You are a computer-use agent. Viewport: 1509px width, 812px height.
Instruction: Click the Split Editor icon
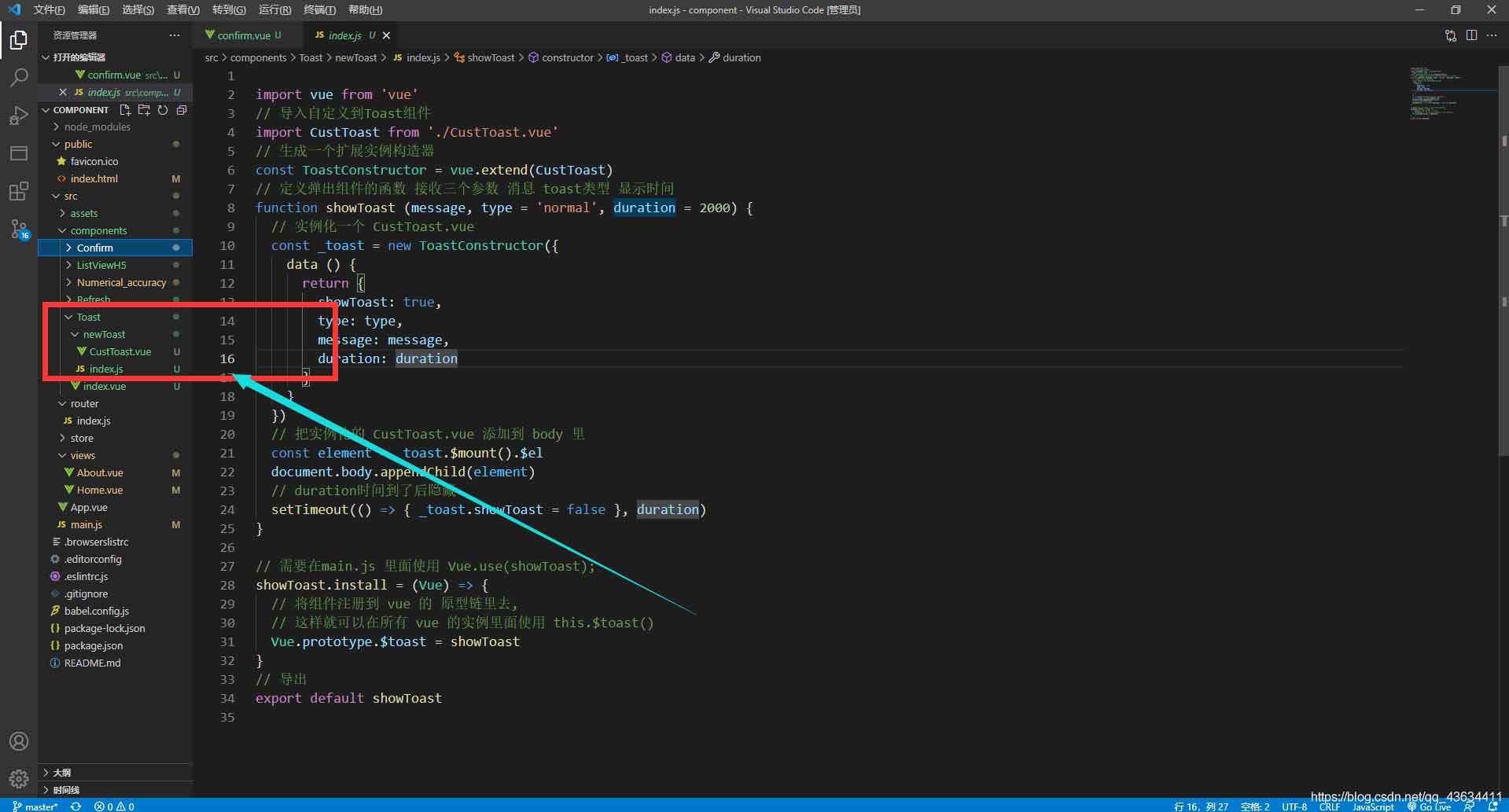pos(1471,35)
